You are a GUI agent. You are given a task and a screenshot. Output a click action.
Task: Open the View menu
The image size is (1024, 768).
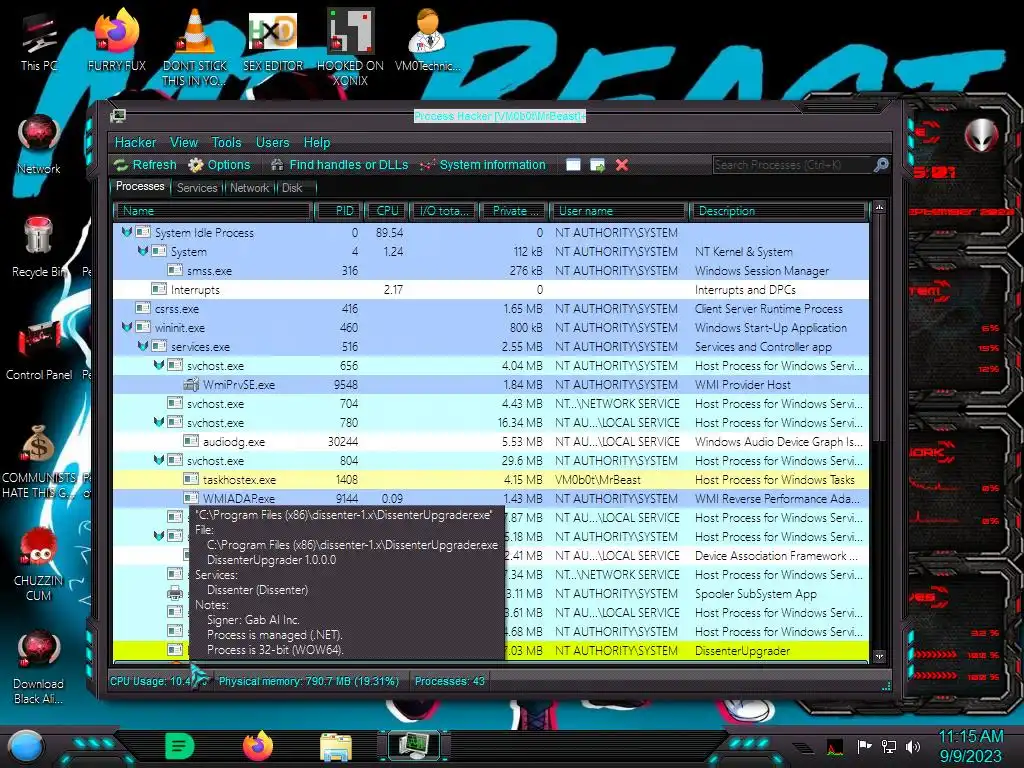(184, 142)
